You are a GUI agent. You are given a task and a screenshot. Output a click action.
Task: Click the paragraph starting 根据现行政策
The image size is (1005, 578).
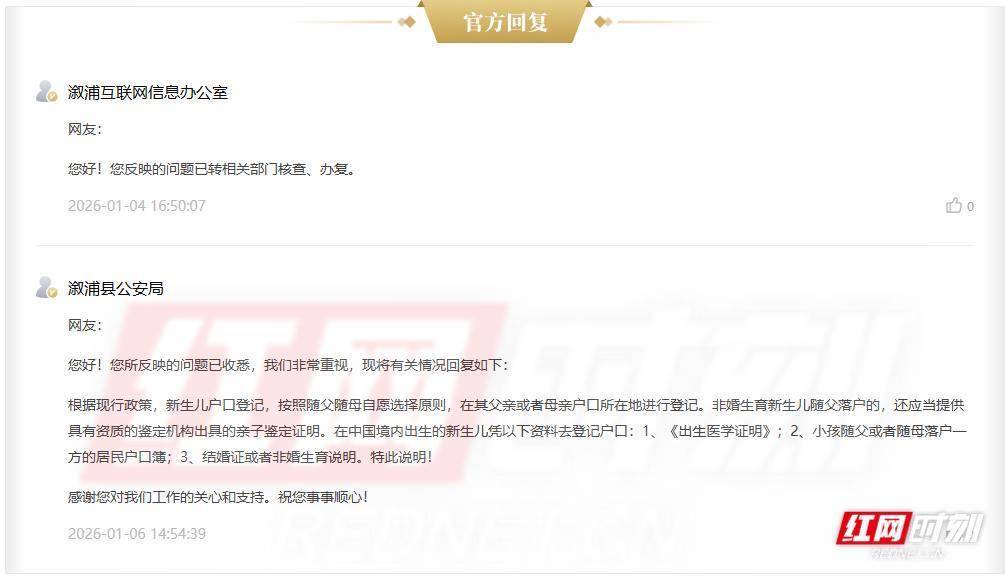point(517,431)
